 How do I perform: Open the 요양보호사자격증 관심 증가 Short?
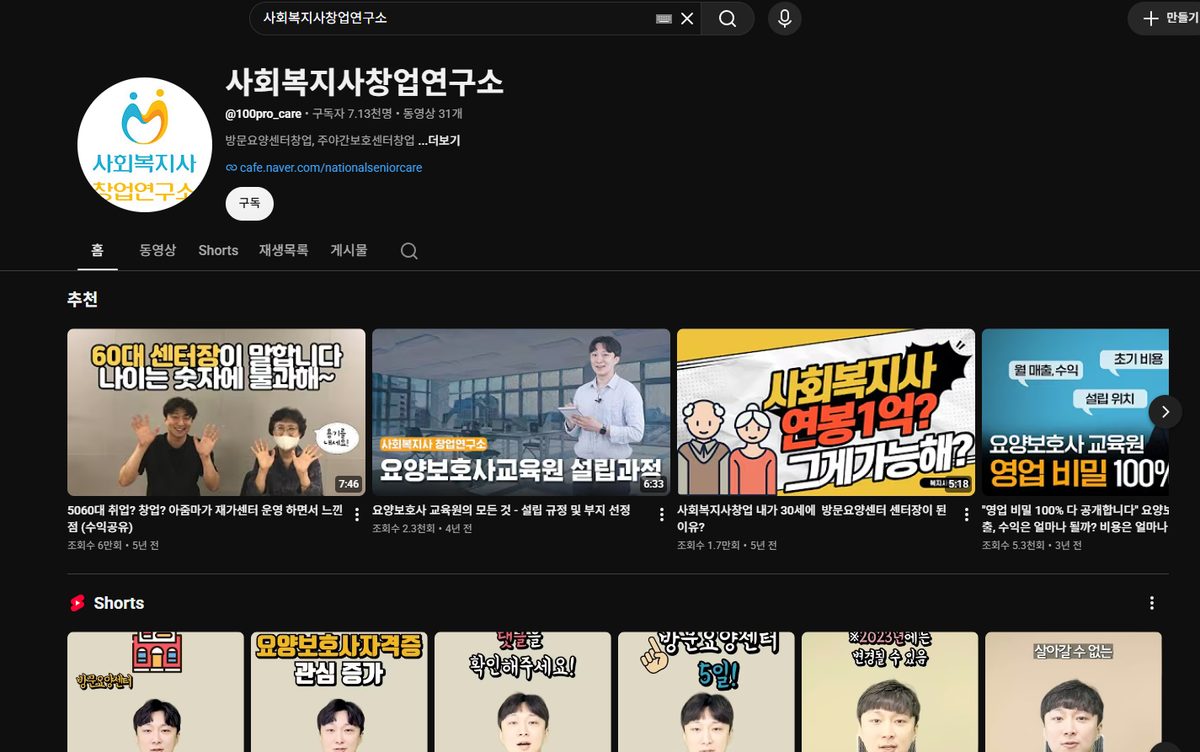click(339, 692)
